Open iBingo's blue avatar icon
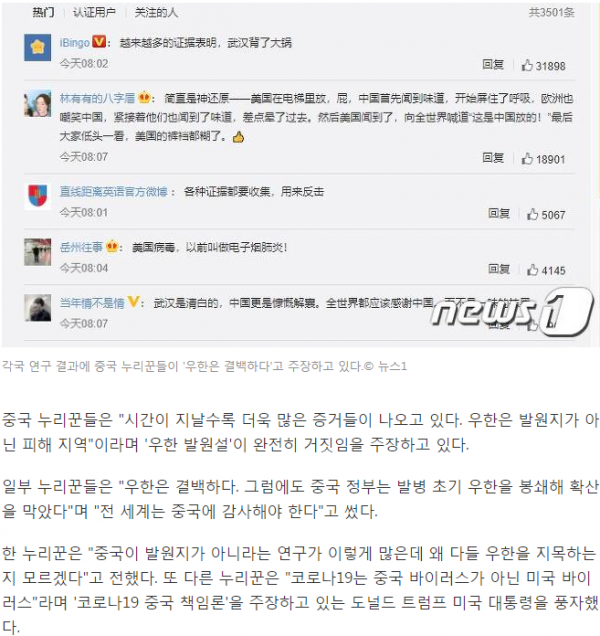The height and width of the screenshot is (636, 600). 37,47
